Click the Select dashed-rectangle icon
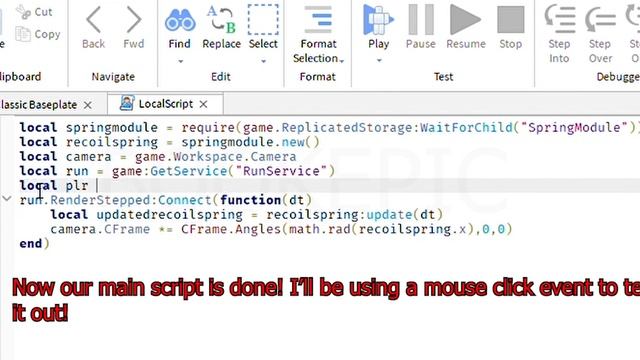This screenshot has height=360, width=640. [x=263, y=19]
